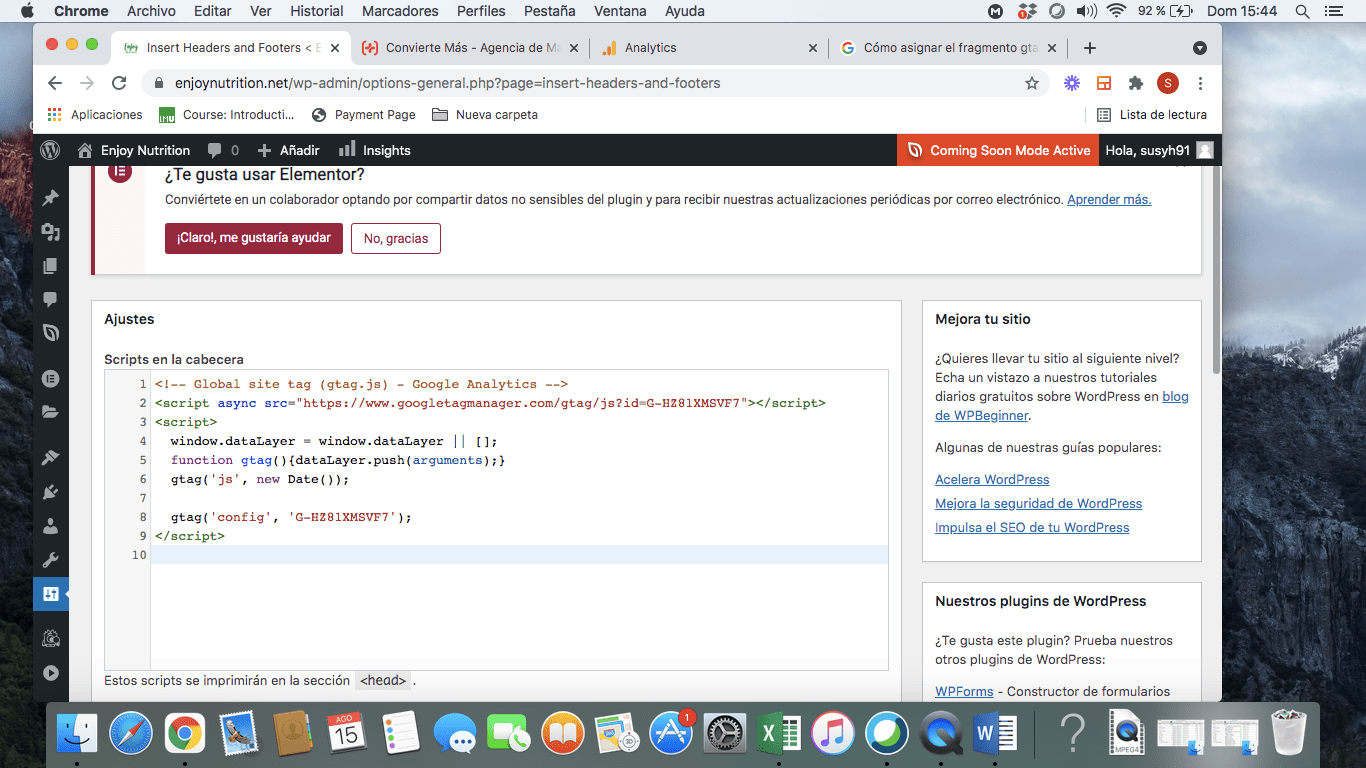The height and width of the screenshot is (768, 1366).
Task: Open Templates folder icon in sidebar
Action: click(50, 412)
